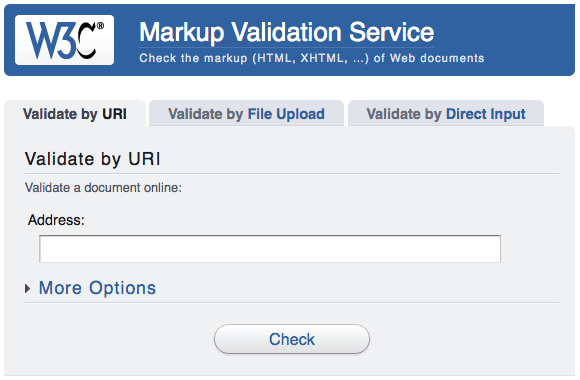Focus the Address text input field
This screenshot has width=580, height=380.
(x=270, y=249)
